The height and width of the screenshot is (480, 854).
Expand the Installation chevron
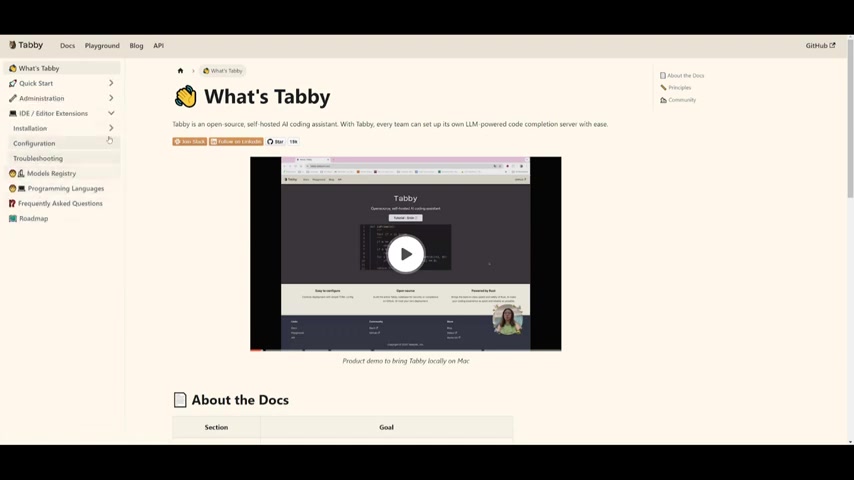(111, 128)
